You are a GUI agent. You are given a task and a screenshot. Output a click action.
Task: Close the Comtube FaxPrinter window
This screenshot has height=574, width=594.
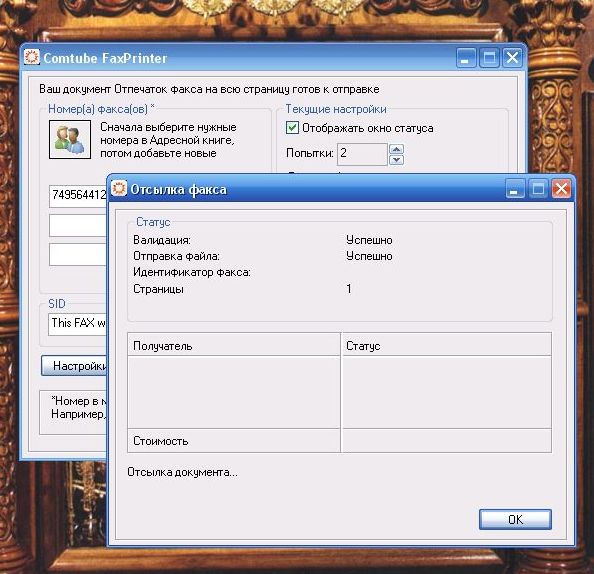pos(513,58)
